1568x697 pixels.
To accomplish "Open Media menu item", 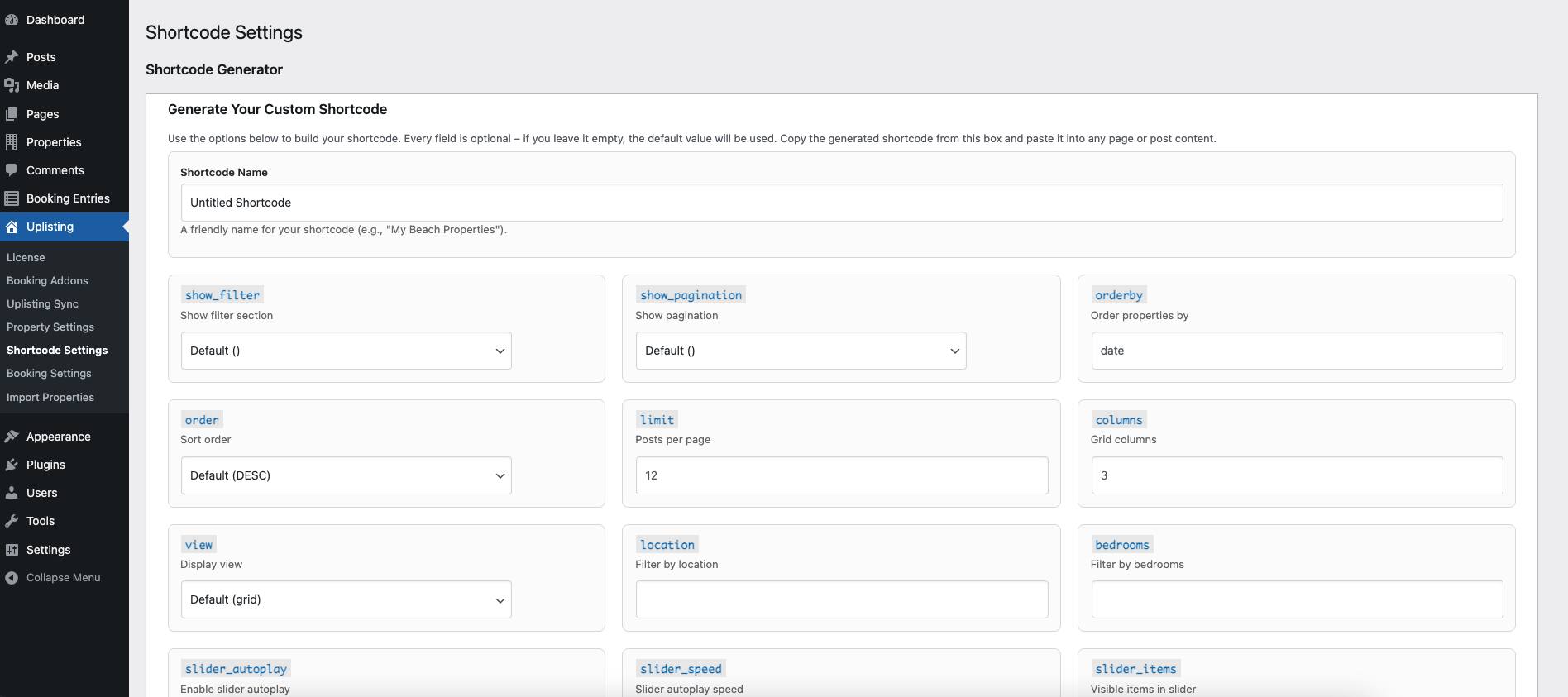I will (x=65, y=85).
